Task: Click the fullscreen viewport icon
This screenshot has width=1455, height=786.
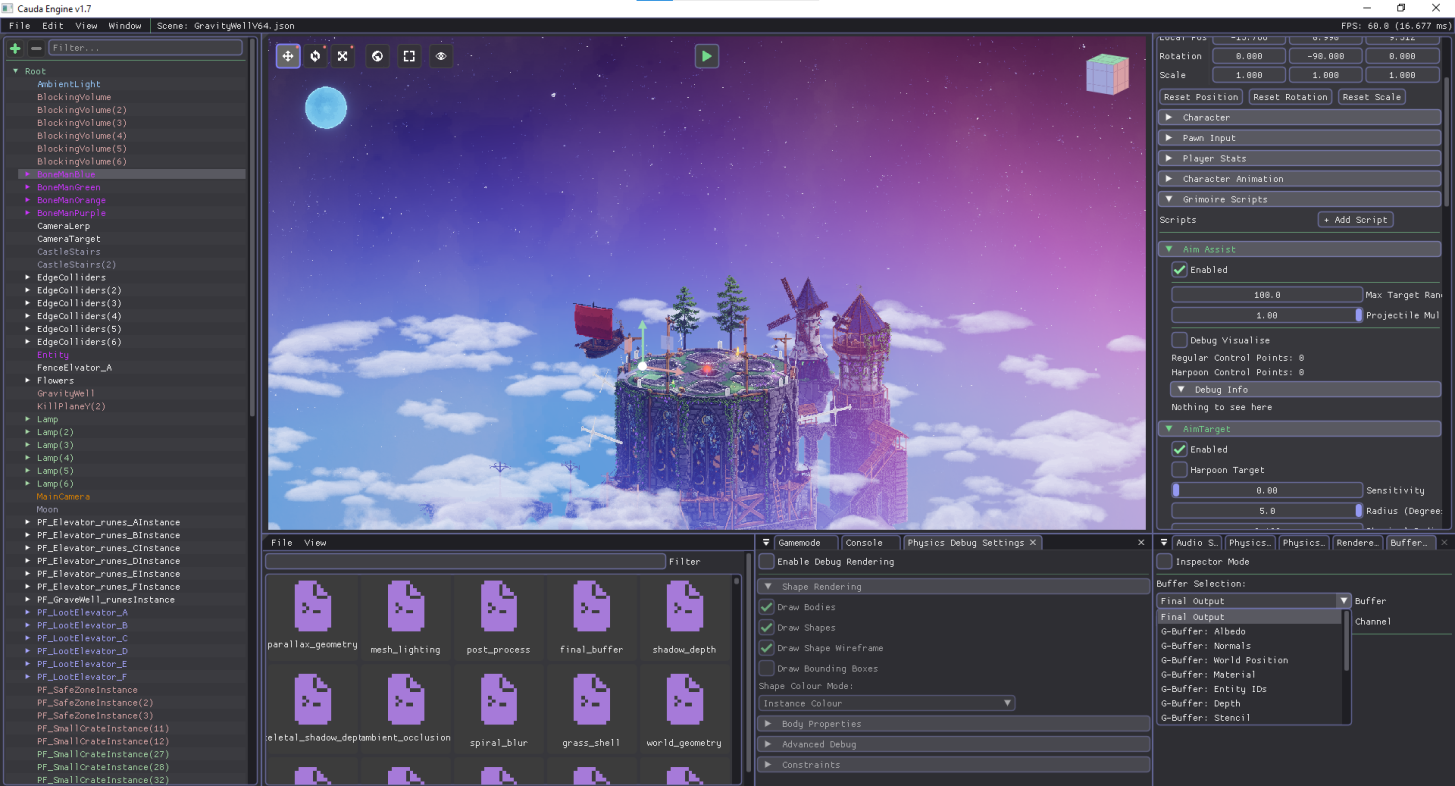Action: [409, 56]
